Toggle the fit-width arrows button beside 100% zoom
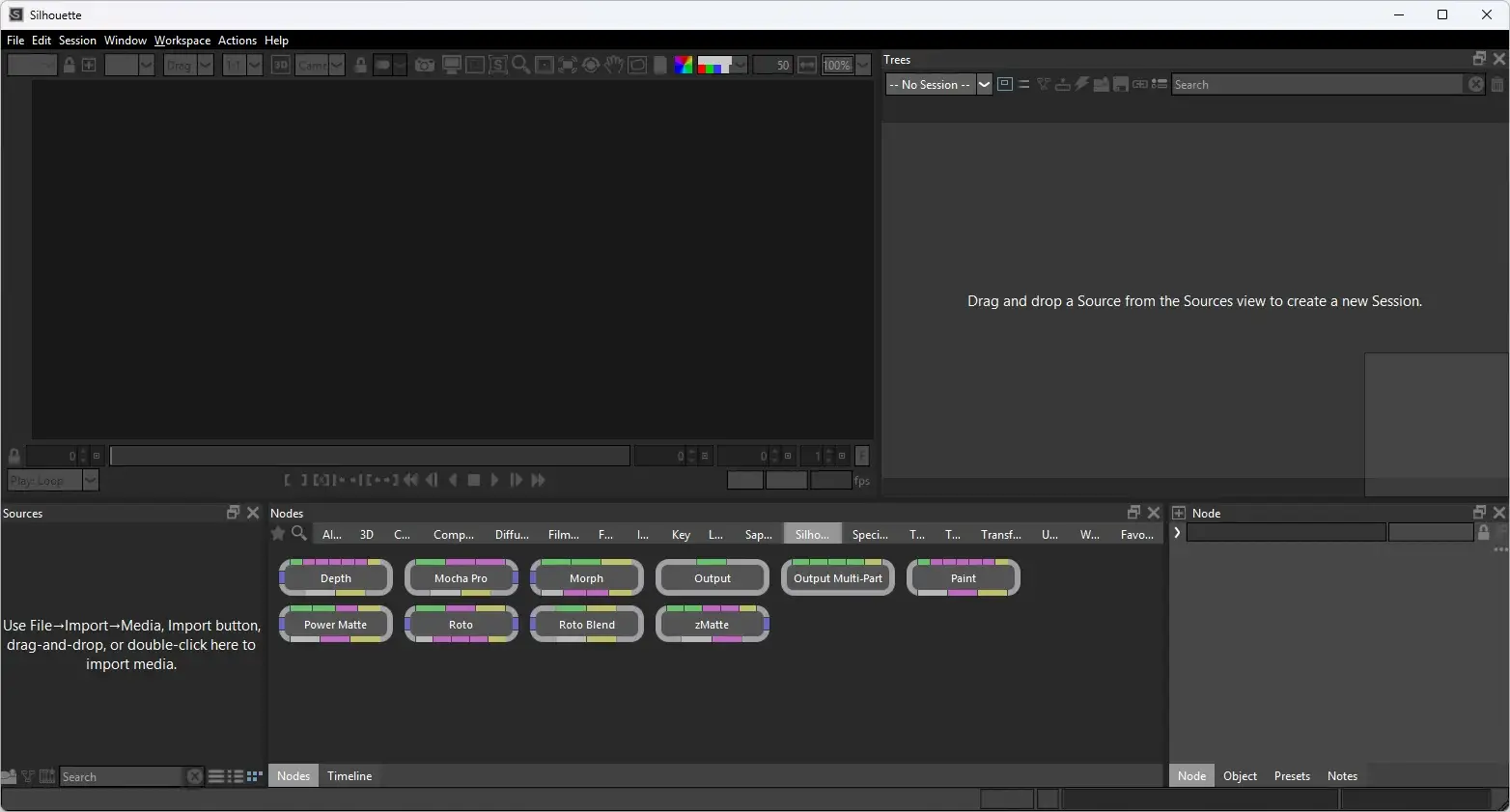Image resolution: width=1510 pixels, height=812 pixels. pyautogui.click(x=807, y=65)
